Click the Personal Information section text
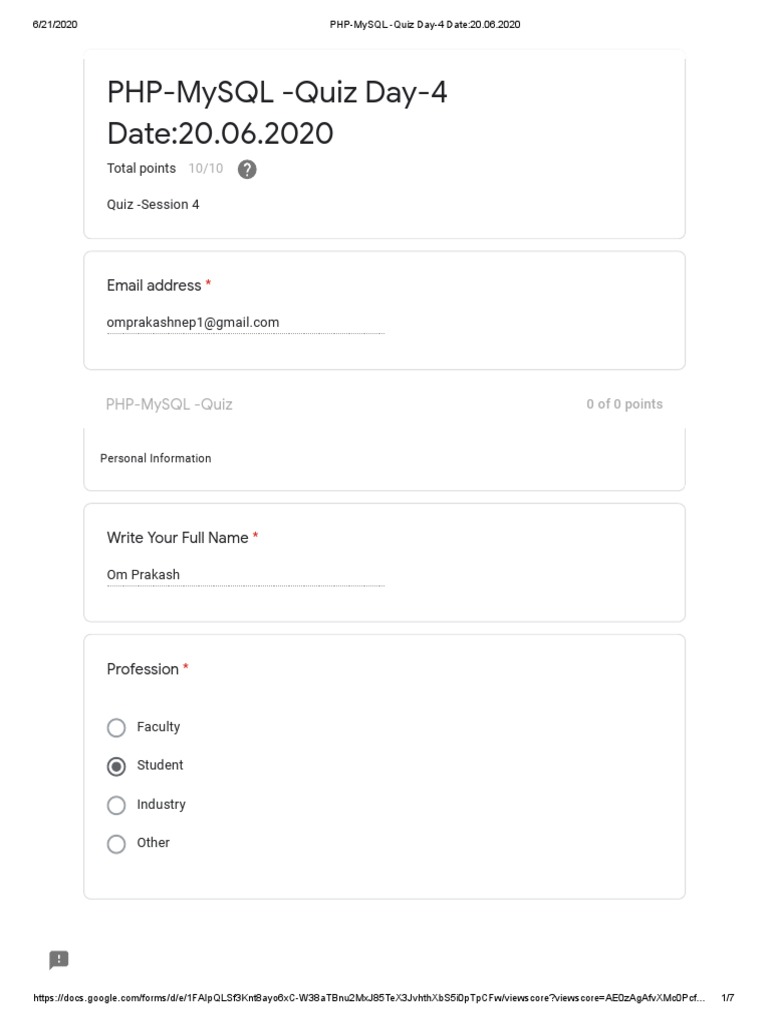The height and width of the screenshot is (1024, 768). [155, 458]
